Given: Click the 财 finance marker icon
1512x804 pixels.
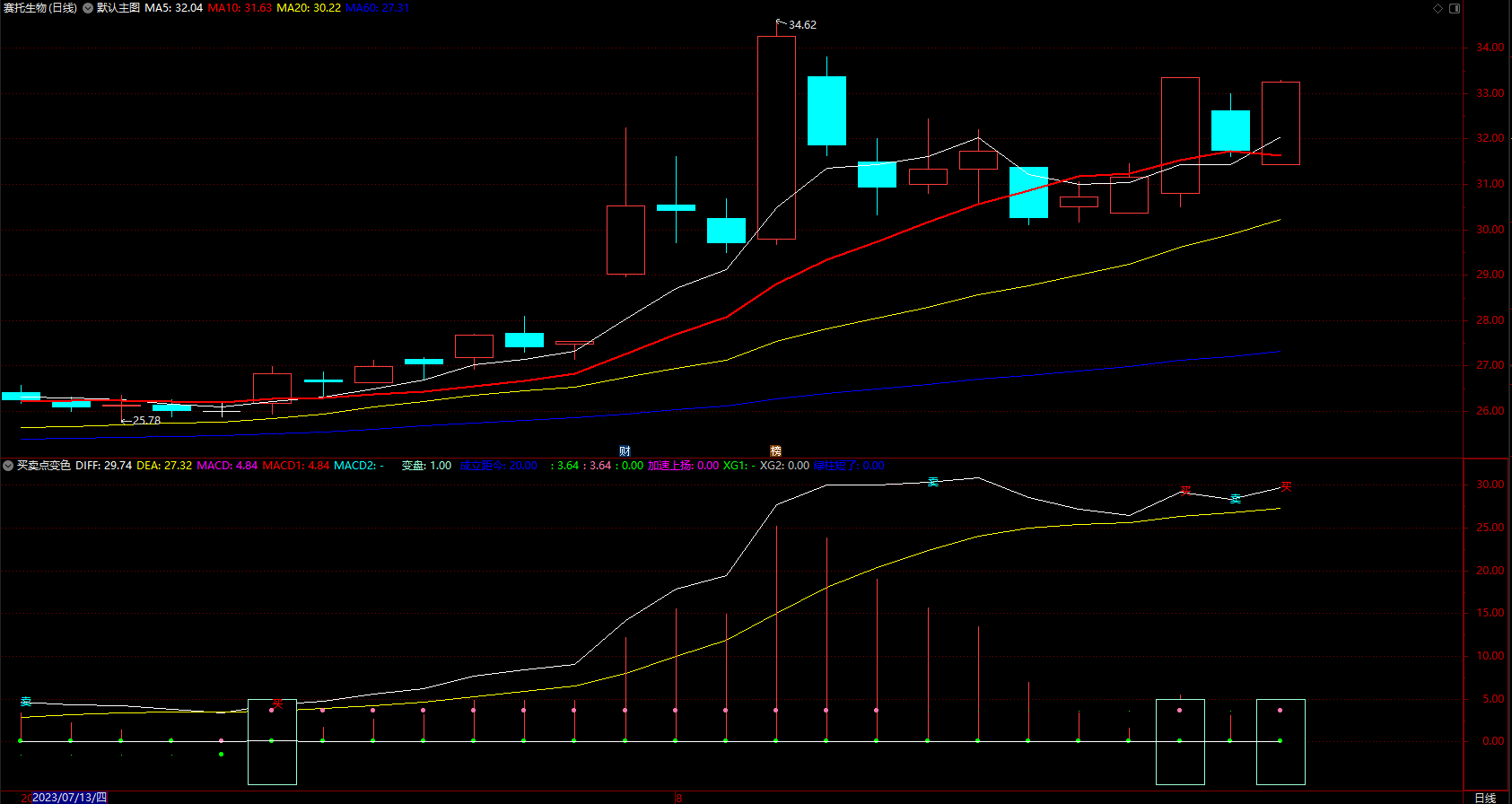Looking at the screenshot, I should pyautogui.click(x=625, y=451).
